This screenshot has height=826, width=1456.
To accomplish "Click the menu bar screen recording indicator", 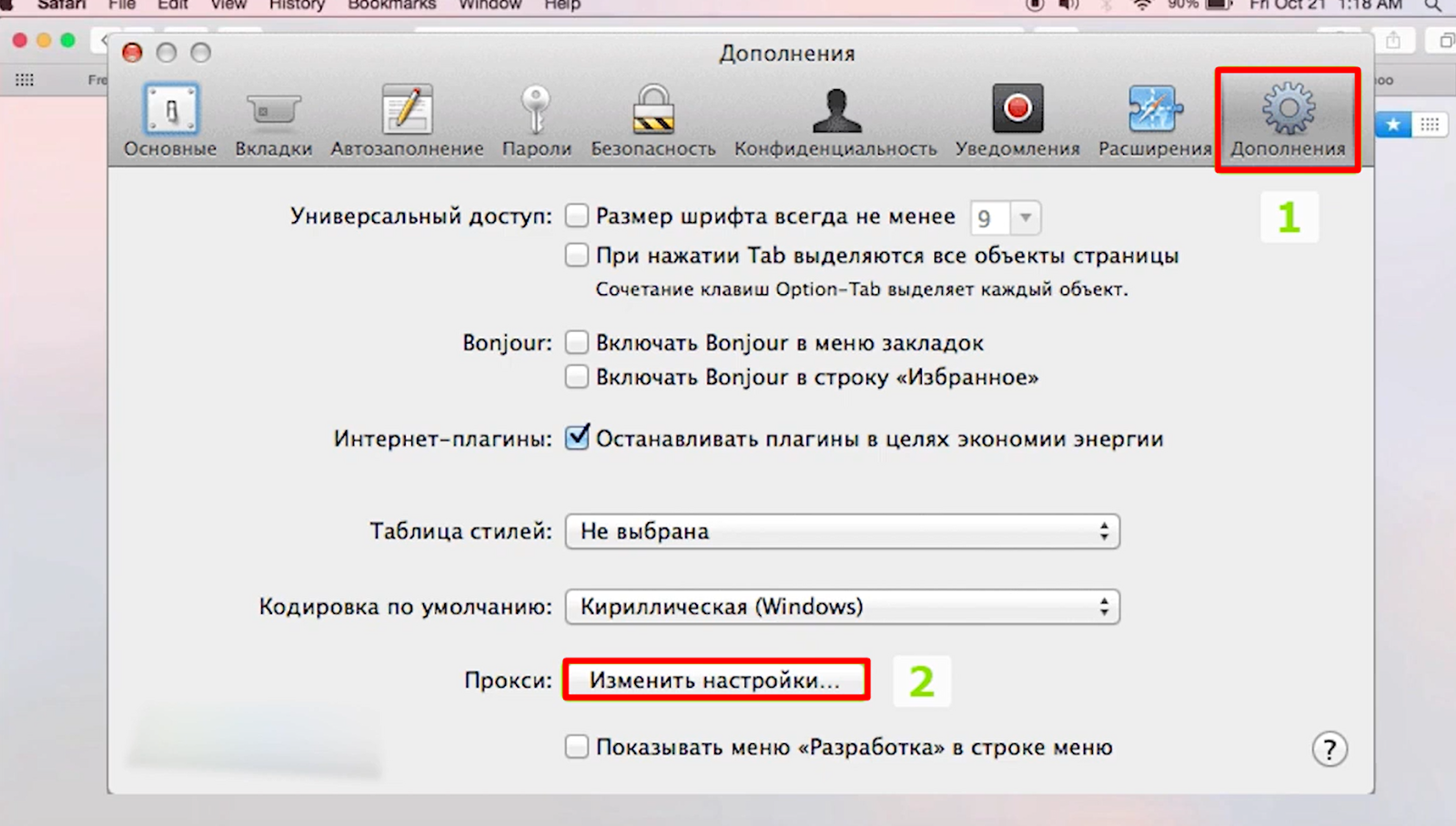I will point(1035,5).
